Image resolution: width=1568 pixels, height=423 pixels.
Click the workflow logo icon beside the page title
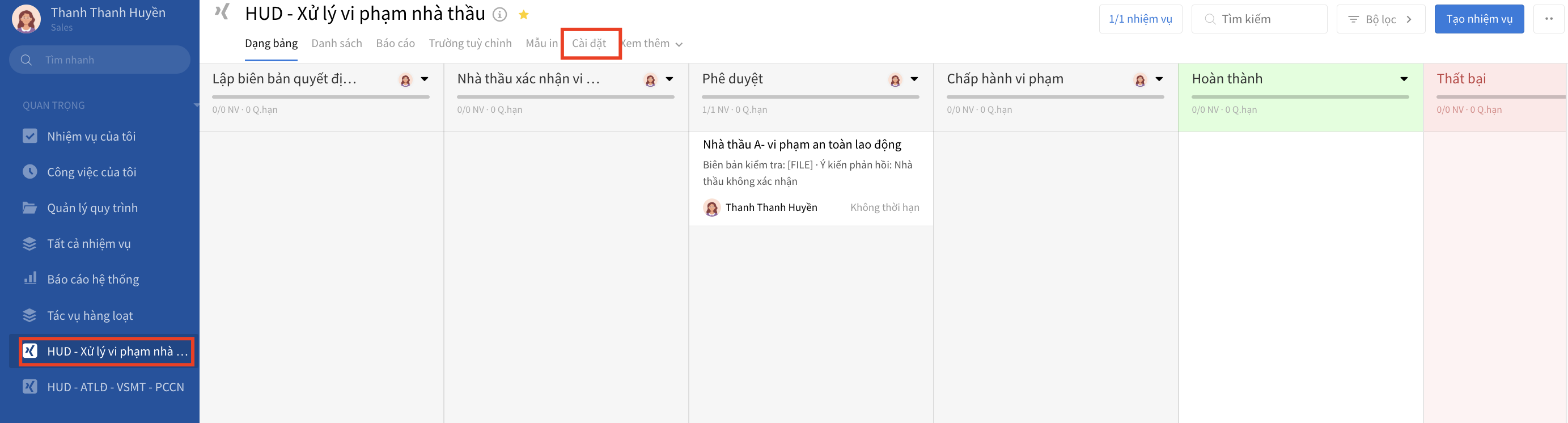click(222, 11)
